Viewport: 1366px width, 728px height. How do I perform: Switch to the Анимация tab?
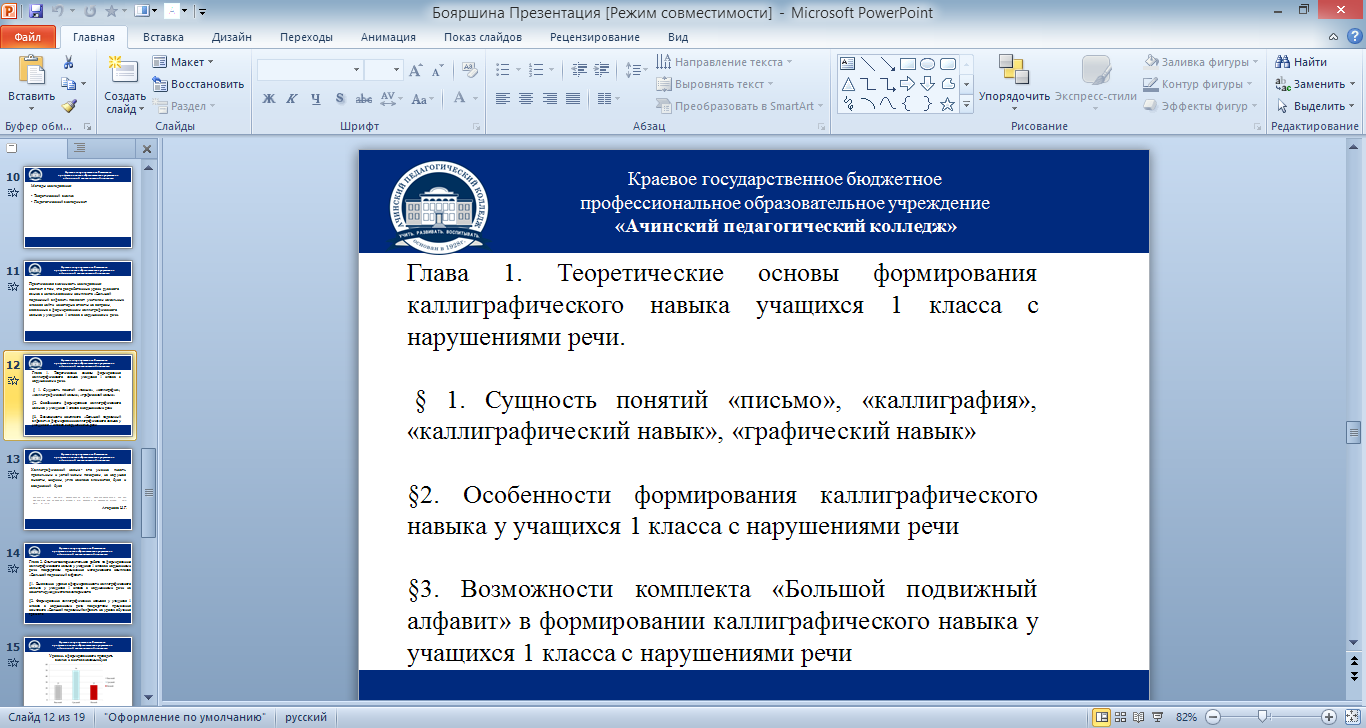[x=389, y=37]
